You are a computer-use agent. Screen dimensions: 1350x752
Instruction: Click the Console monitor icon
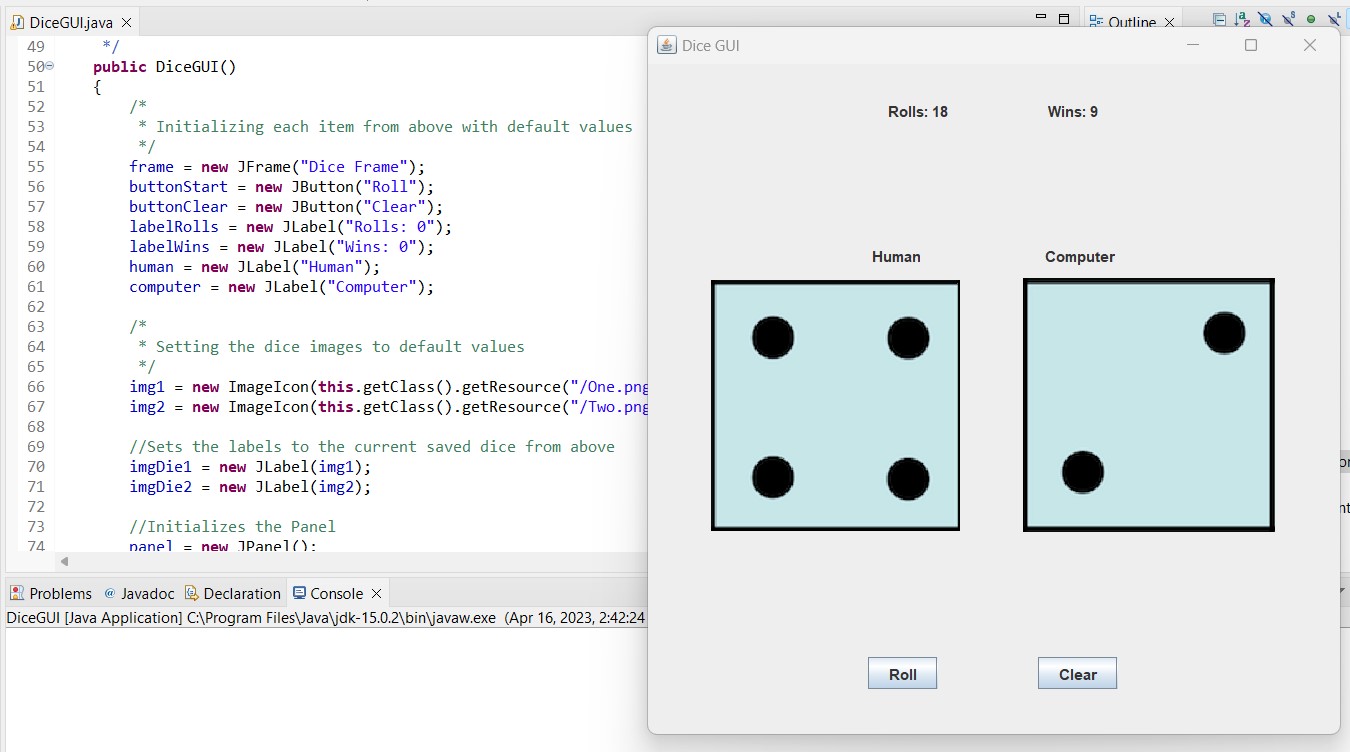pyautogui.click(x=300, y=593)
